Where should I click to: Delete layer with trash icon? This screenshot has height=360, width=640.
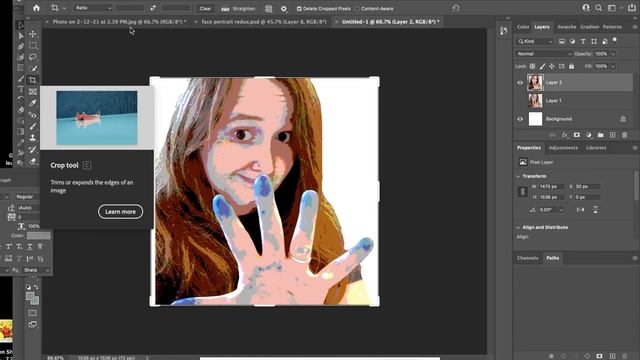pyautogui.click(x=624, y=135)
